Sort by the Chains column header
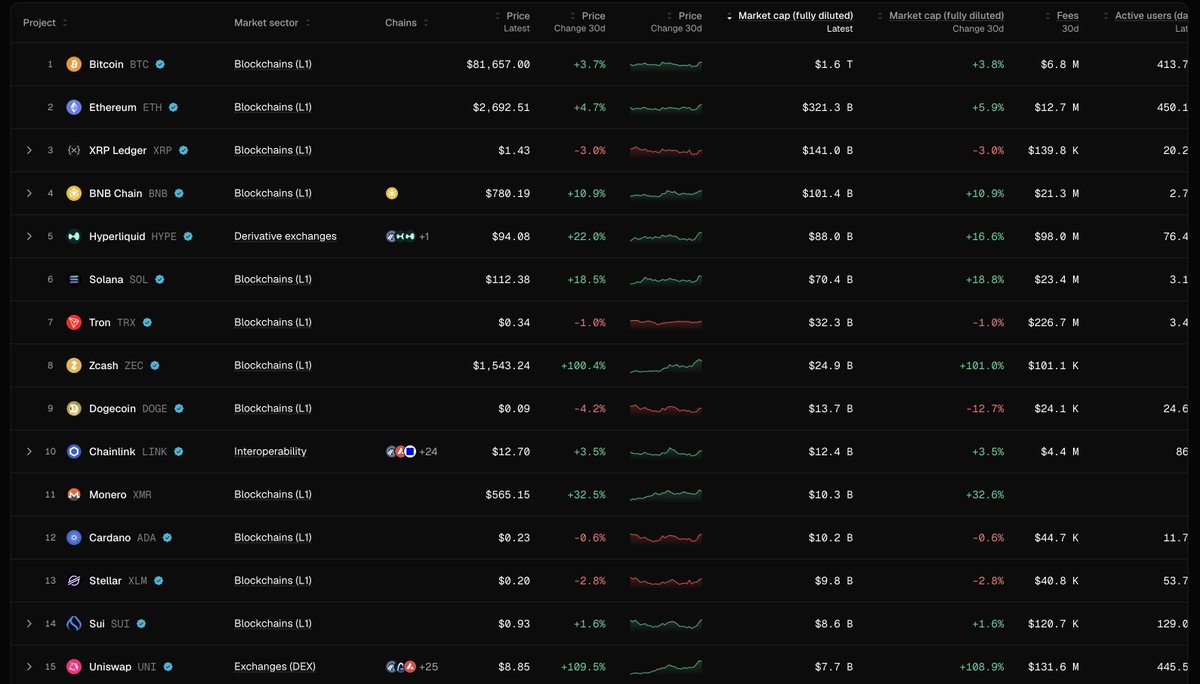Viewport: 1200px width, 684px height. coord(407,22)
